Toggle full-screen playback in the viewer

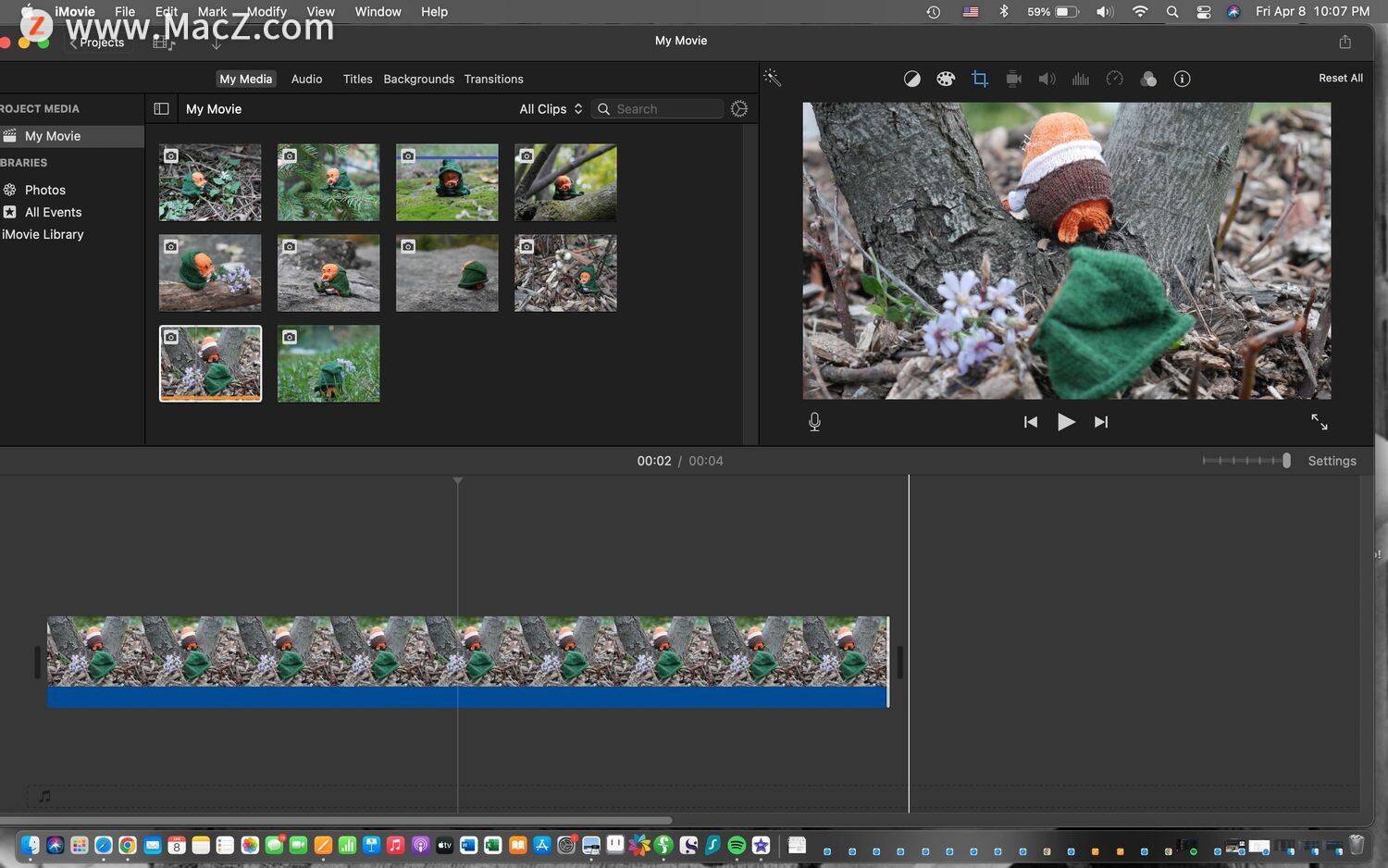coord(1319,422)
